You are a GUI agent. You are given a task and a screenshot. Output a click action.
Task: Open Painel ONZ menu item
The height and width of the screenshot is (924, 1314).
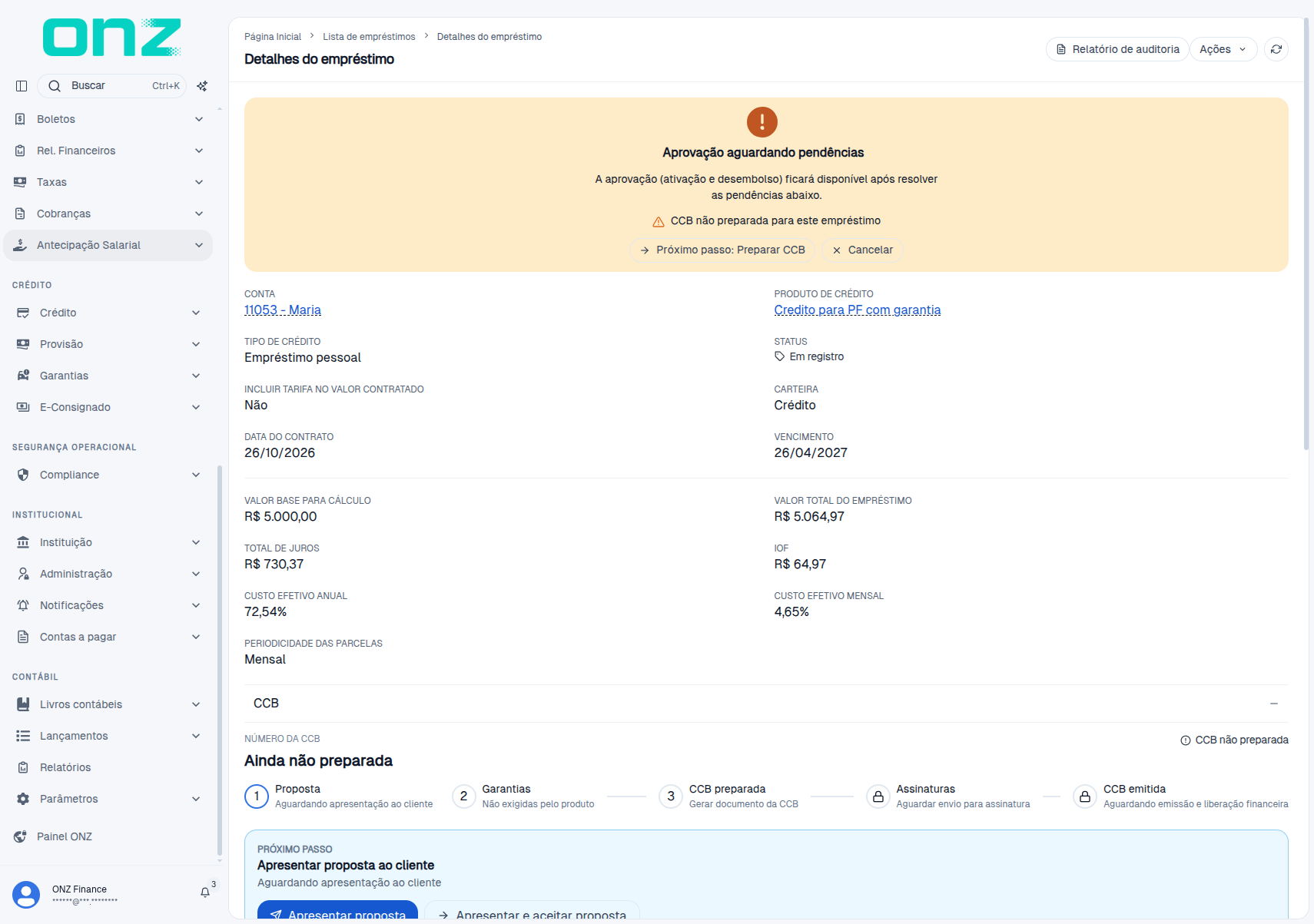[x=108, y=836]
